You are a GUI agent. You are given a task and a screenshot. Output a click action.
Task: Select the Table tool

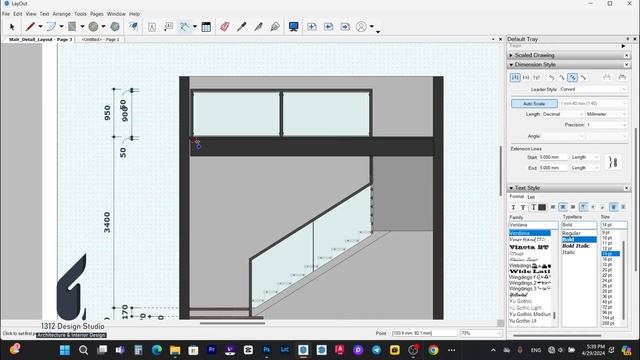tap(206, 27)
